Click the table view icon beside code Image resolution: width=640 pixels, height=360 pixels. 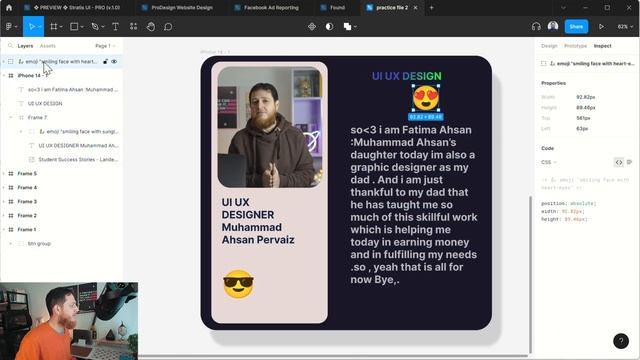tap(629, 162)
